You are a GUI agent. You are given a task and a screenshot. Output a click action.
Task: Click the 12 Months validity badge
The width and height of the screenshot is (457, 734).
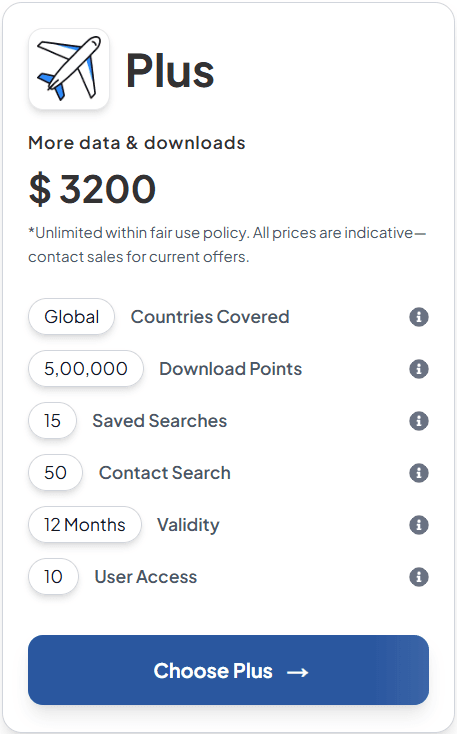coord(85,524)
